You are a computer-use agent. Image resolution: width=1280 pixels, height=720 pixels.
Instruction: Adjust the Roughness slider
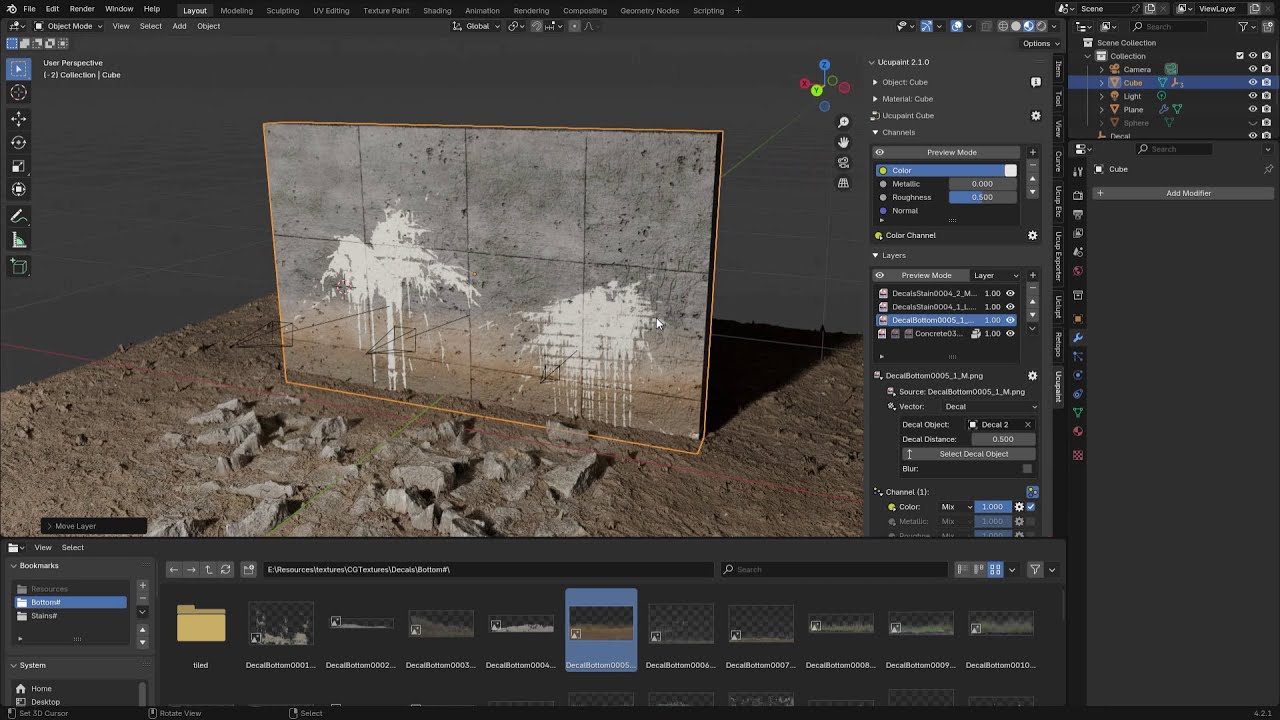[982, 197]
